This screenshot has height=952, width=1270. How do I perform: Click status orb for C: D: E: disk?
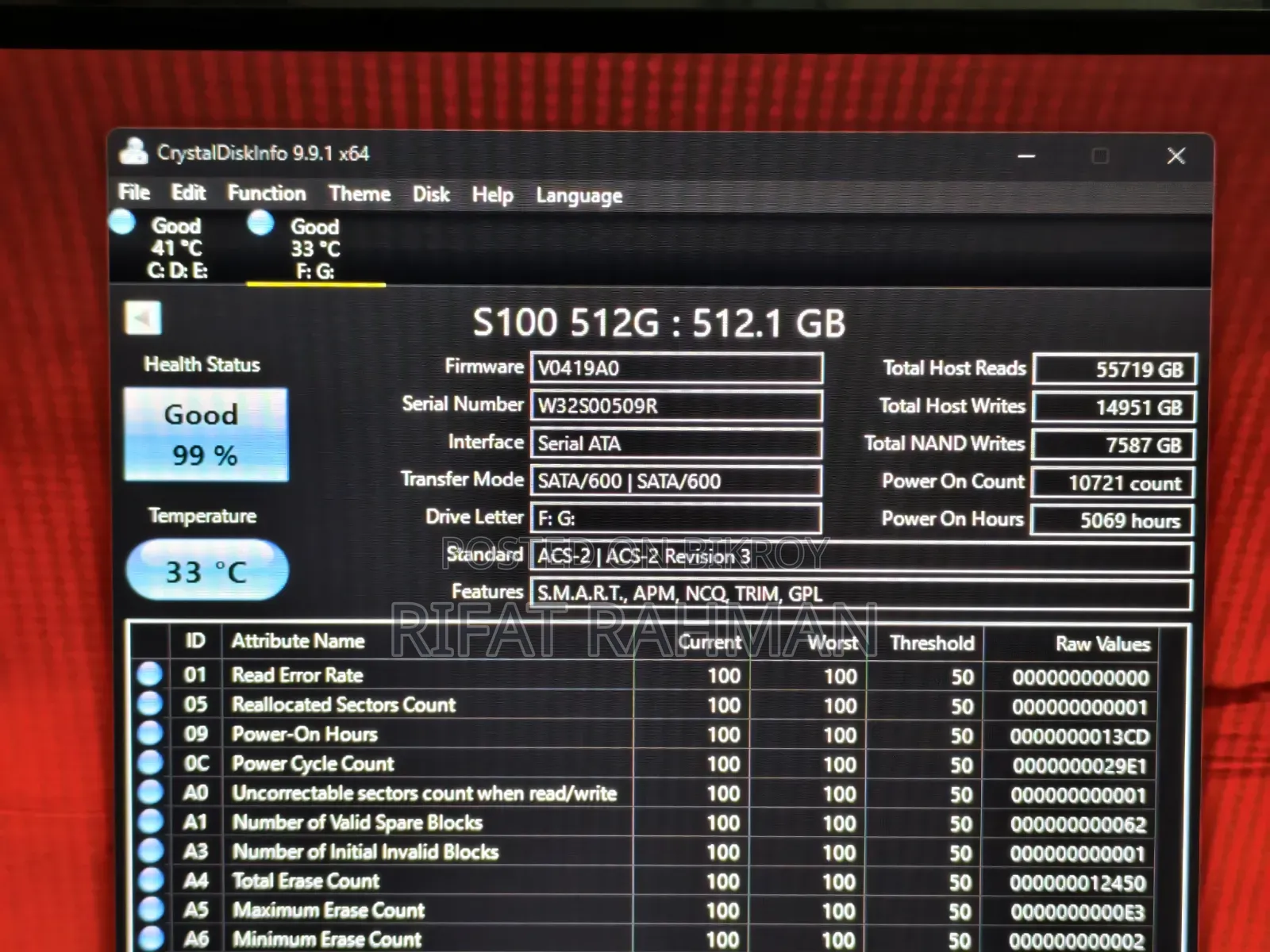122,221
